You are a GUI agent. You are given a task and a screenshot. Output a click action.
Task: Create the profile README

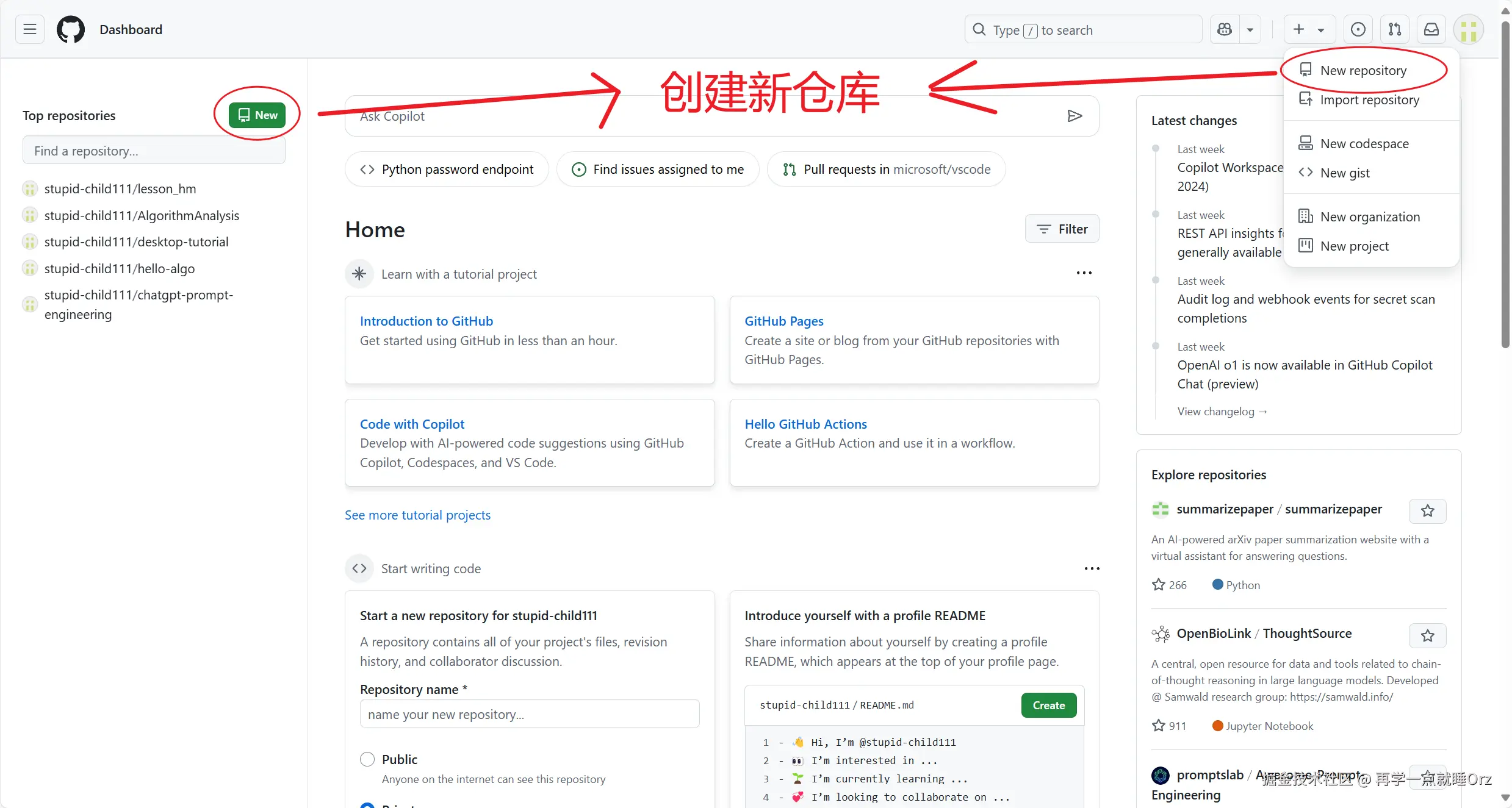(x=1049, y=705)
